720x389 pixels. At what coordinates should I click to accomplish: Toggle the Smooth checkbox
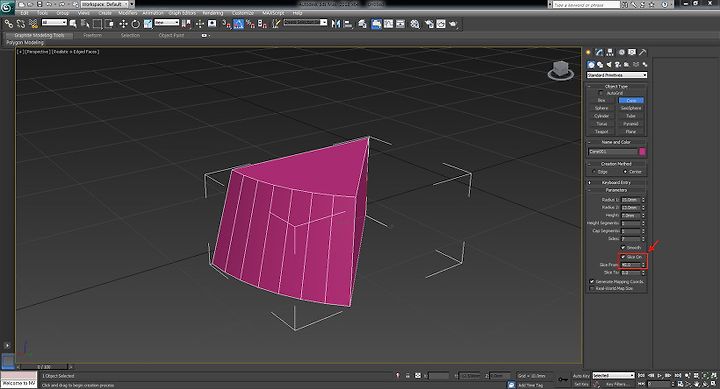(x=623, y=248)
